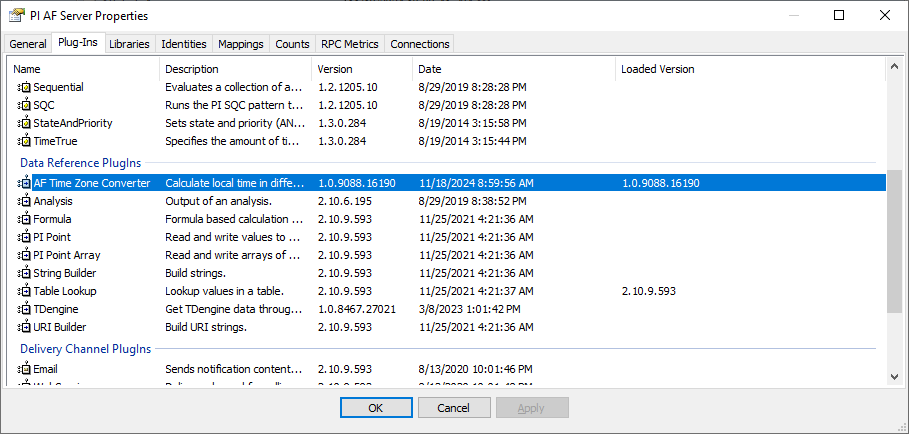
Task: Click the String Builder plug-in icon
Action: point(24,273)
